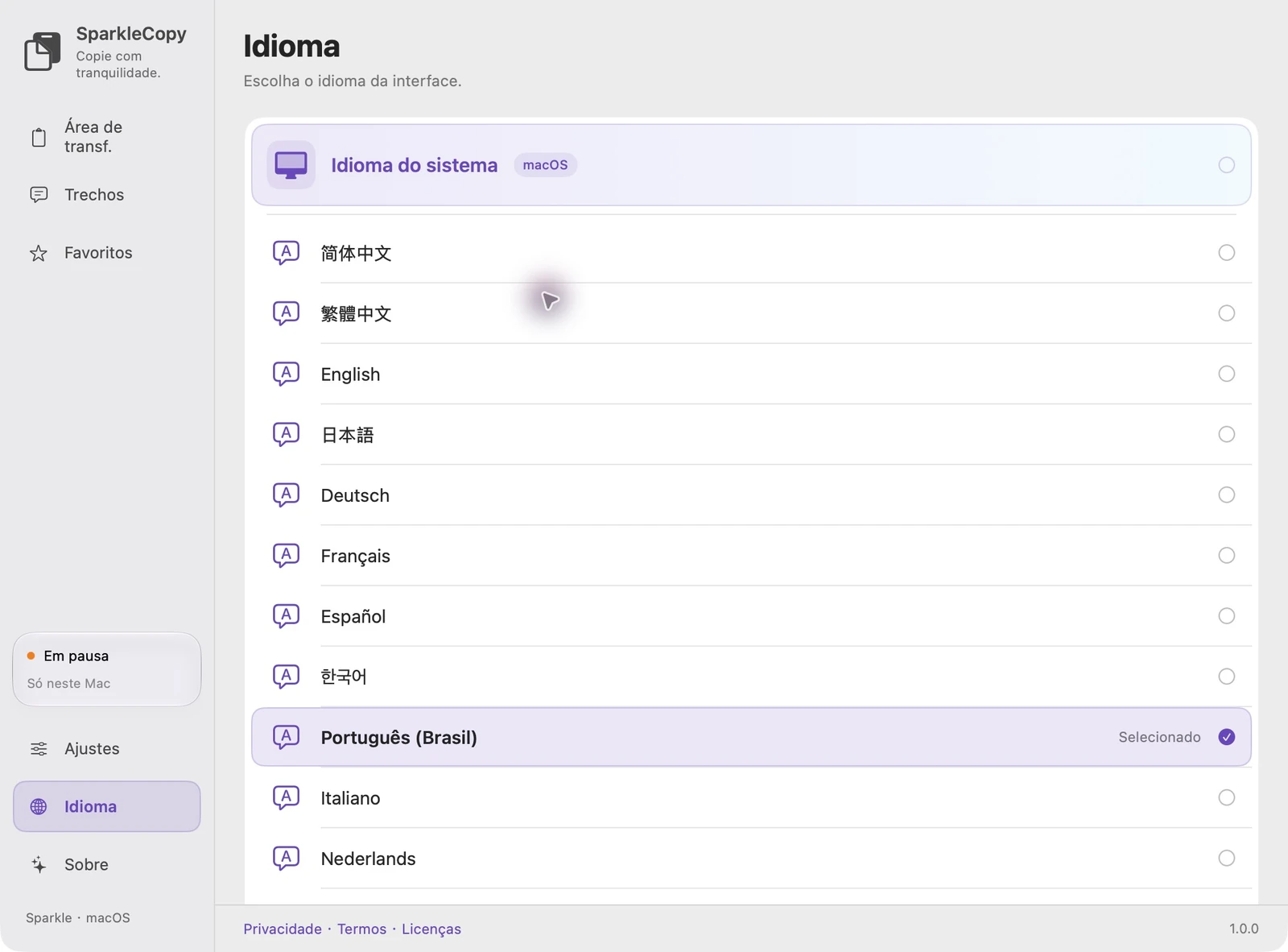Click the star icon beside Favoritos
The width and height of the screenshot is (1288, 952).
tap(39, 253)
